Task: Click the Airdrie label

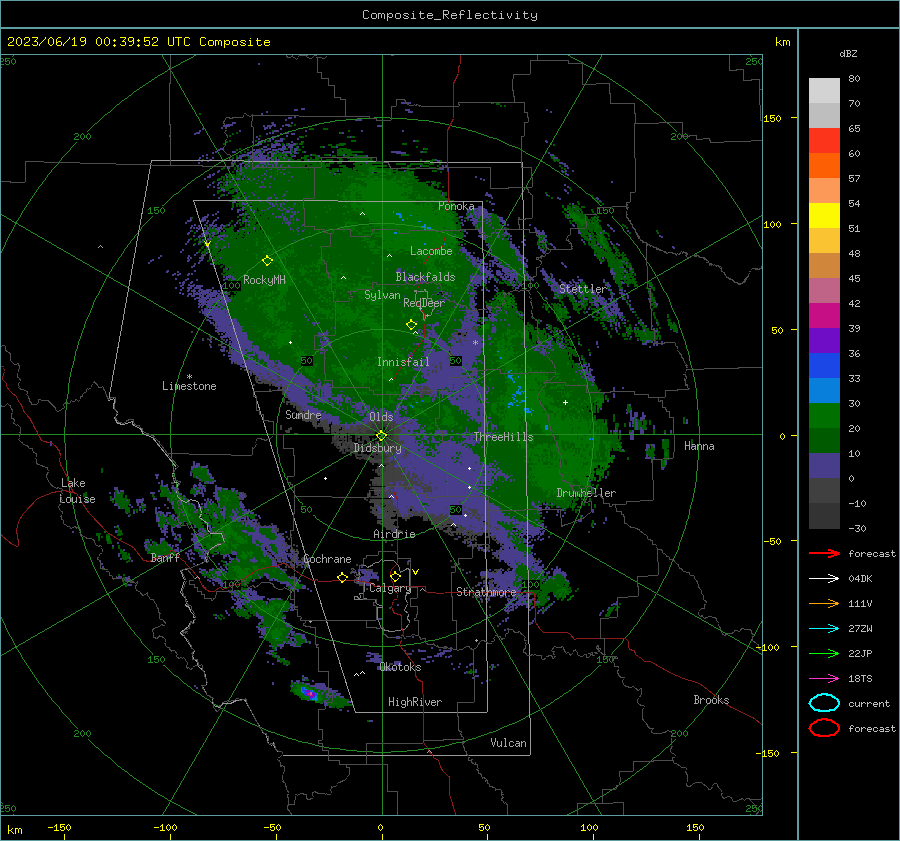Action: [x=394, y=534]
